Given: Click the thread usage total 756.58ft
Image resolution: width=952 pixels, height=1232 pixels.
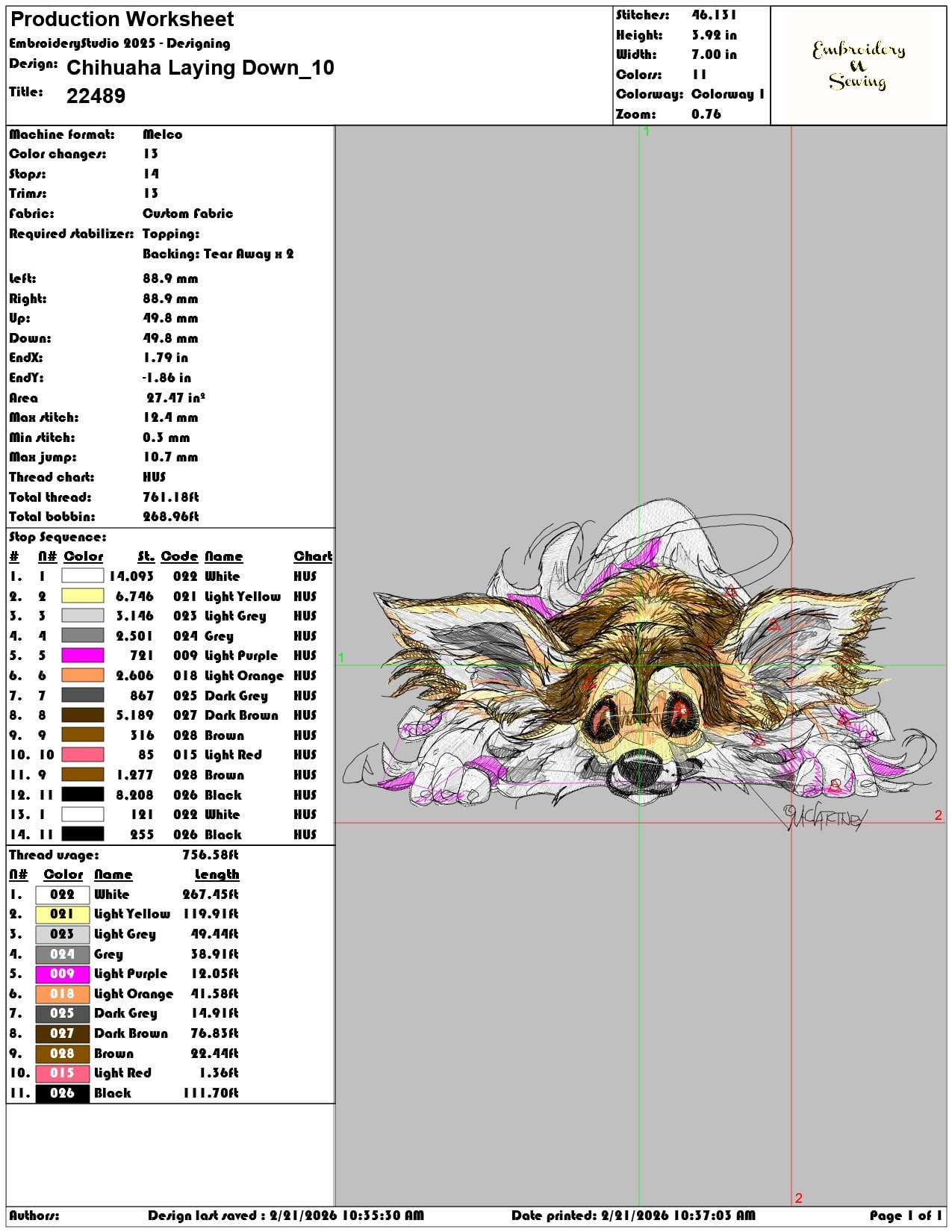Looking at the screenshot, I should click(x=211, y=855).
